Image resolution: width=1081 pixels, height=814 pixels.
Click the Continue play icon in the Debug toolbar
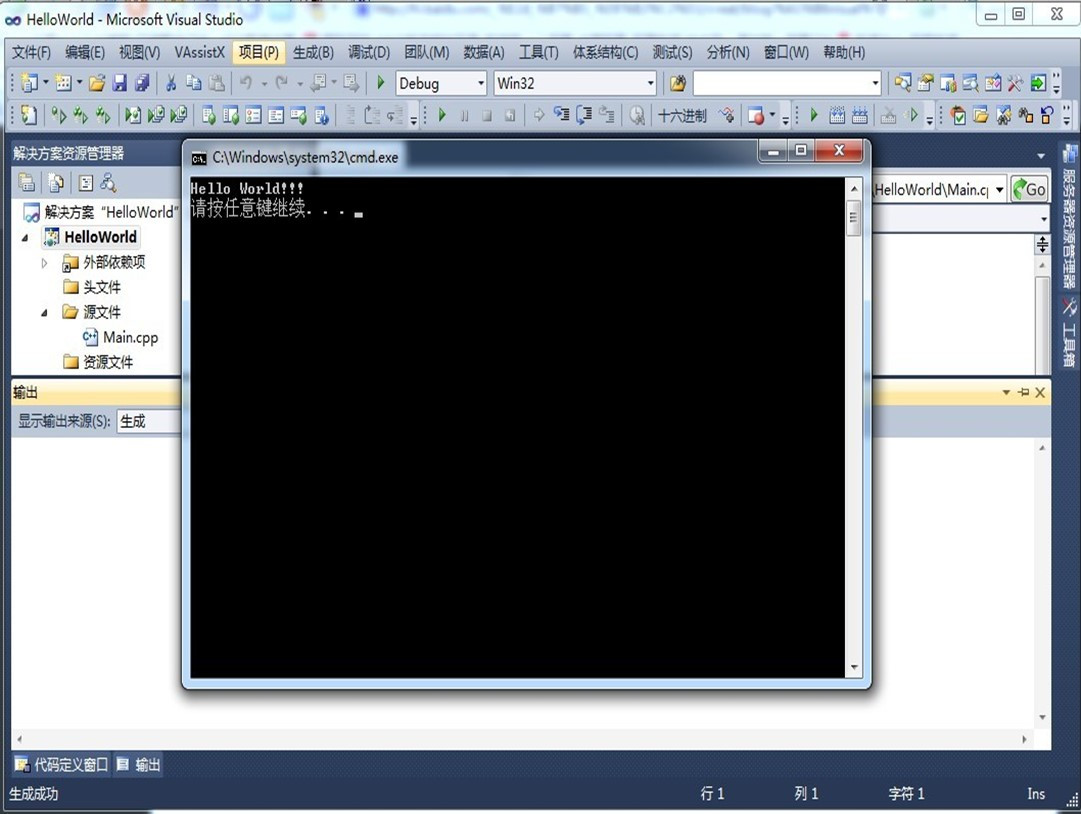442,115
